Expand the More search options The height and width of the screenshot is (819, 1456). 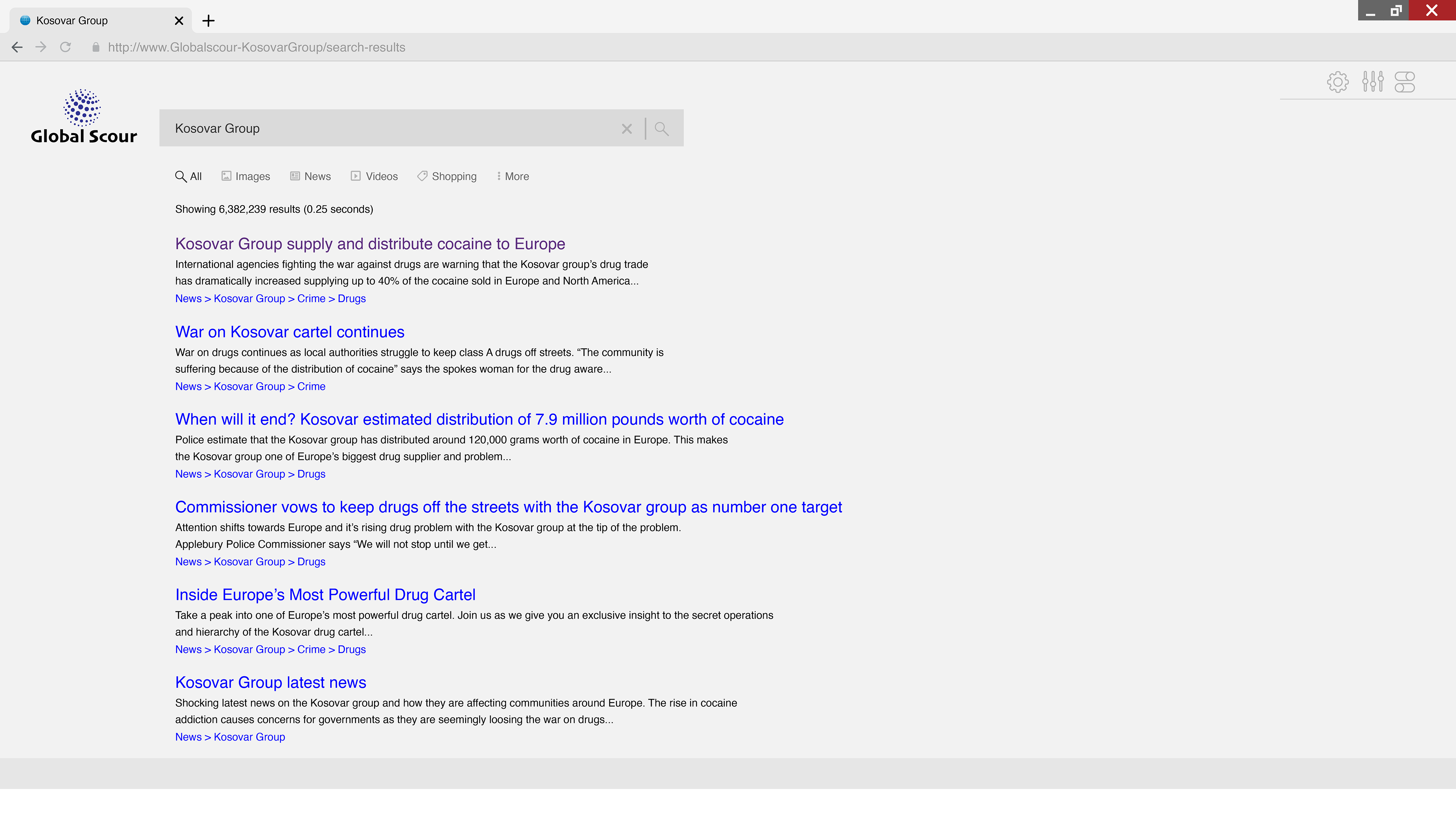(513, 176)
